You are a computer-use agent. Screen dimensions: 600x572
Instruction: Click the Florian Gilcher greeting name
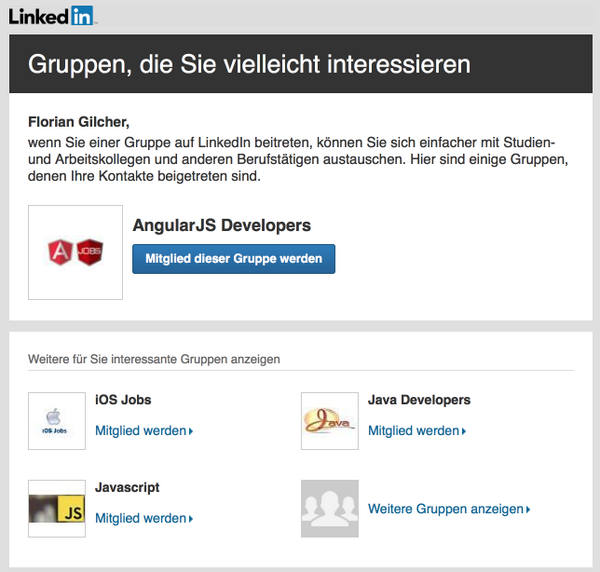(x=79, y=122)
